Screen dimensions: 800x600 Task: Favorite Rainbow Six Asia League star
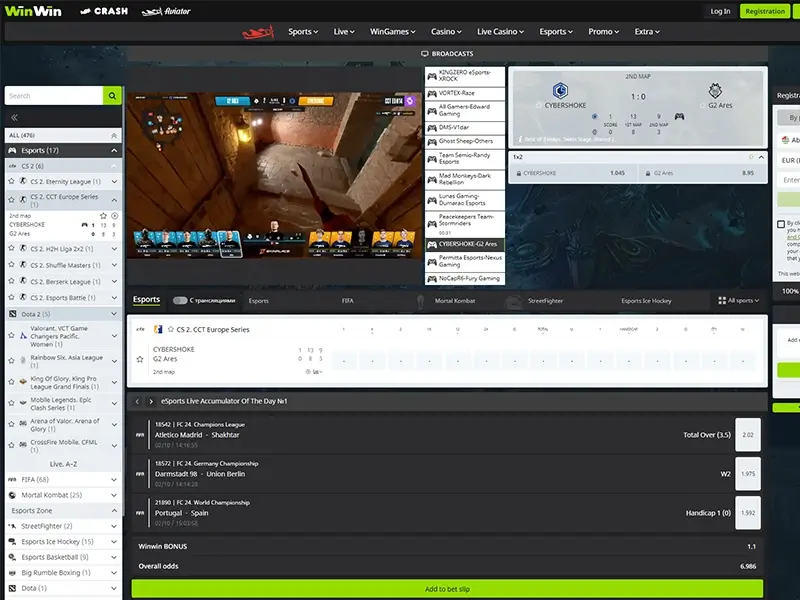(x=12, y=361)
